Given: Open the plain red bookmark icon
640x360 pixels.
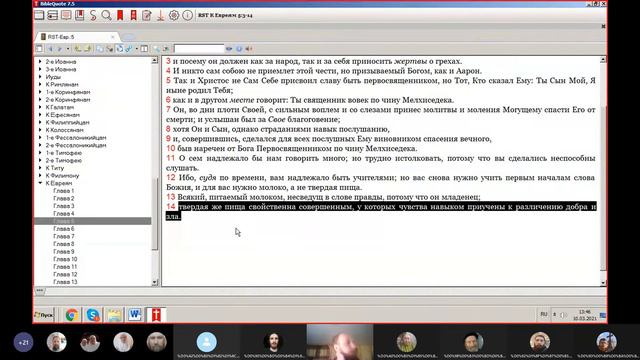Looking at the screenshot, I should (x=120, y=16).
